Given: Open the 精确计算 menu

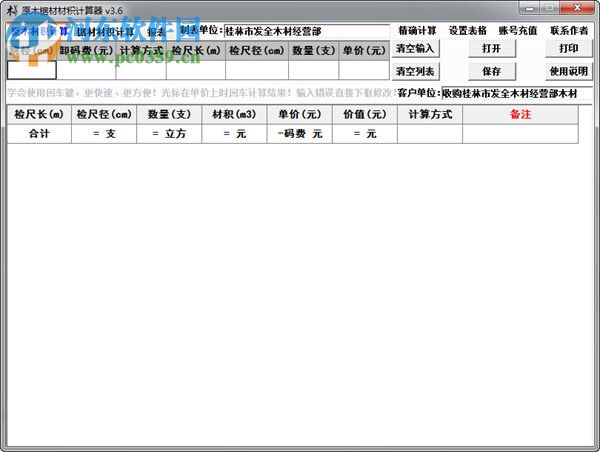Looking at the screenshot, I should pyautogui.click(x=417, y=31).
